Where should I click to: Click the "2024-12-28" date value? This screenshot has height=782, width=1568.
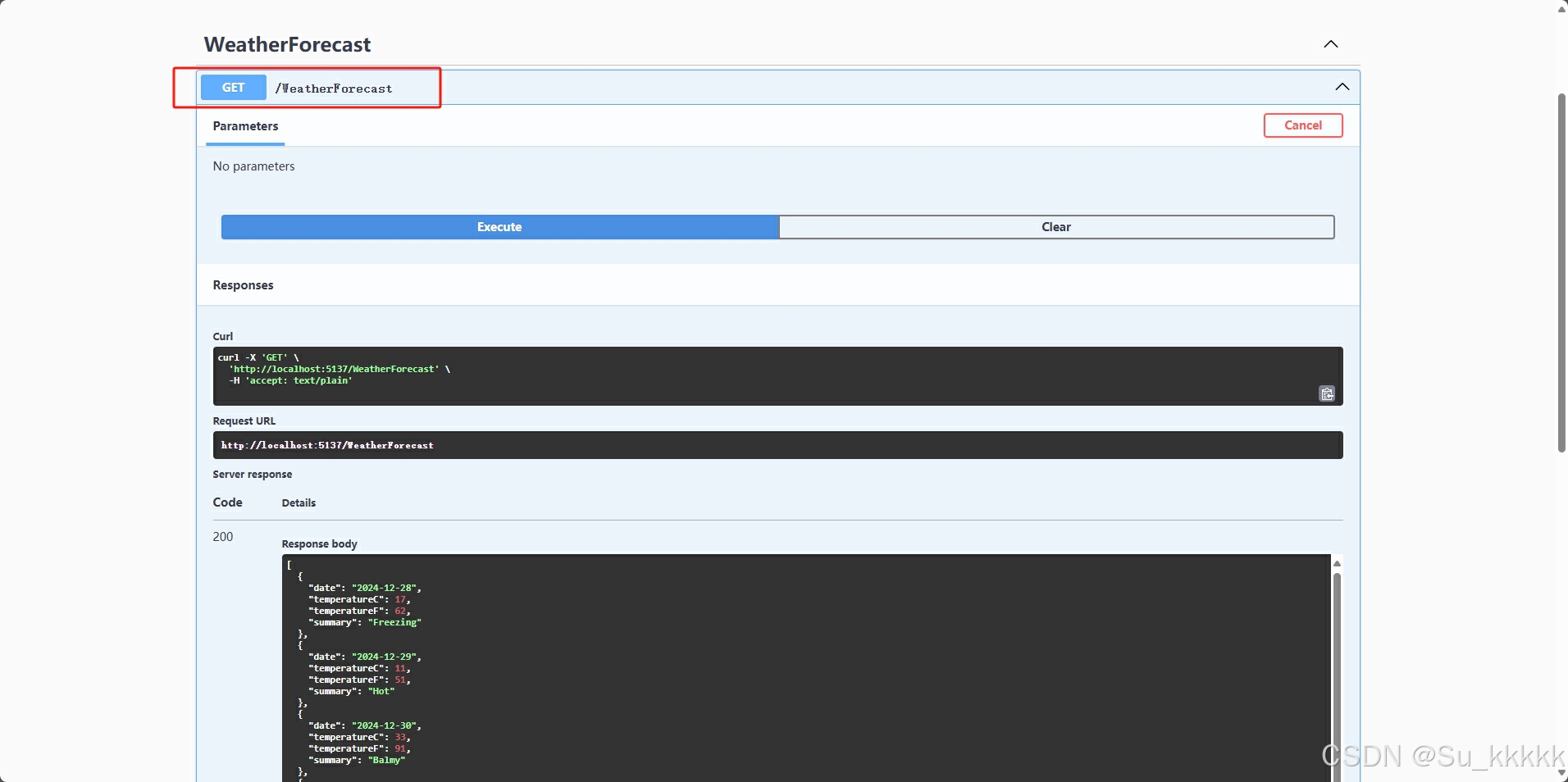click(386, 588)
